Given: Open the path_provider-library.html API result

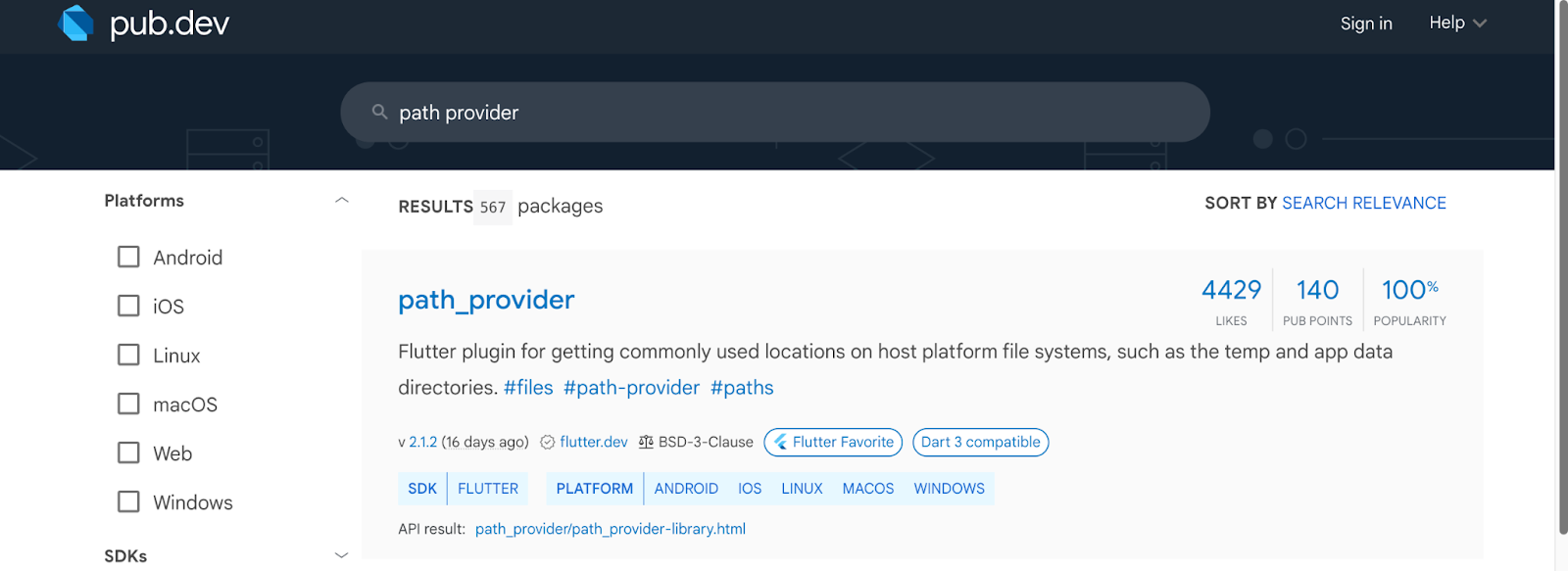Looking at the screenshot, I should 611,529.
